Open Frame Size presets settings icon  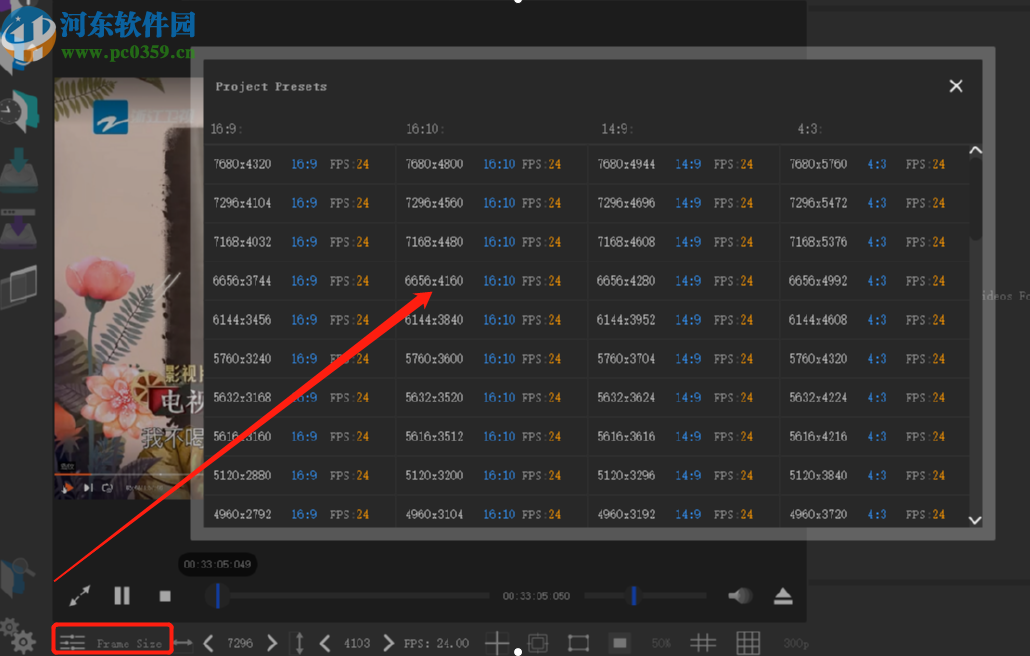point(72,642)
